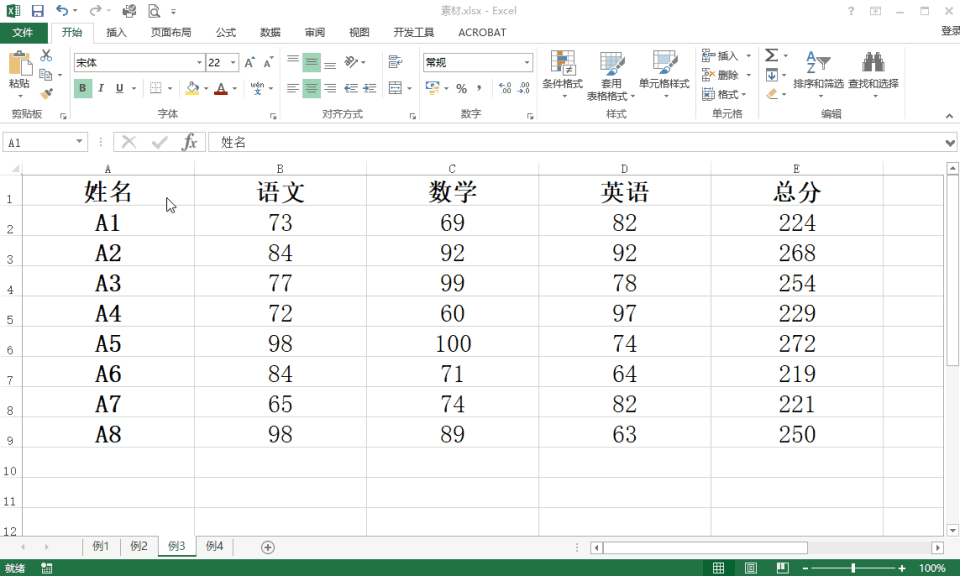Screen dimensions: 960x576
Task: Expand the Name Box dropdown arrow
Action: click(x=79, y=142)
